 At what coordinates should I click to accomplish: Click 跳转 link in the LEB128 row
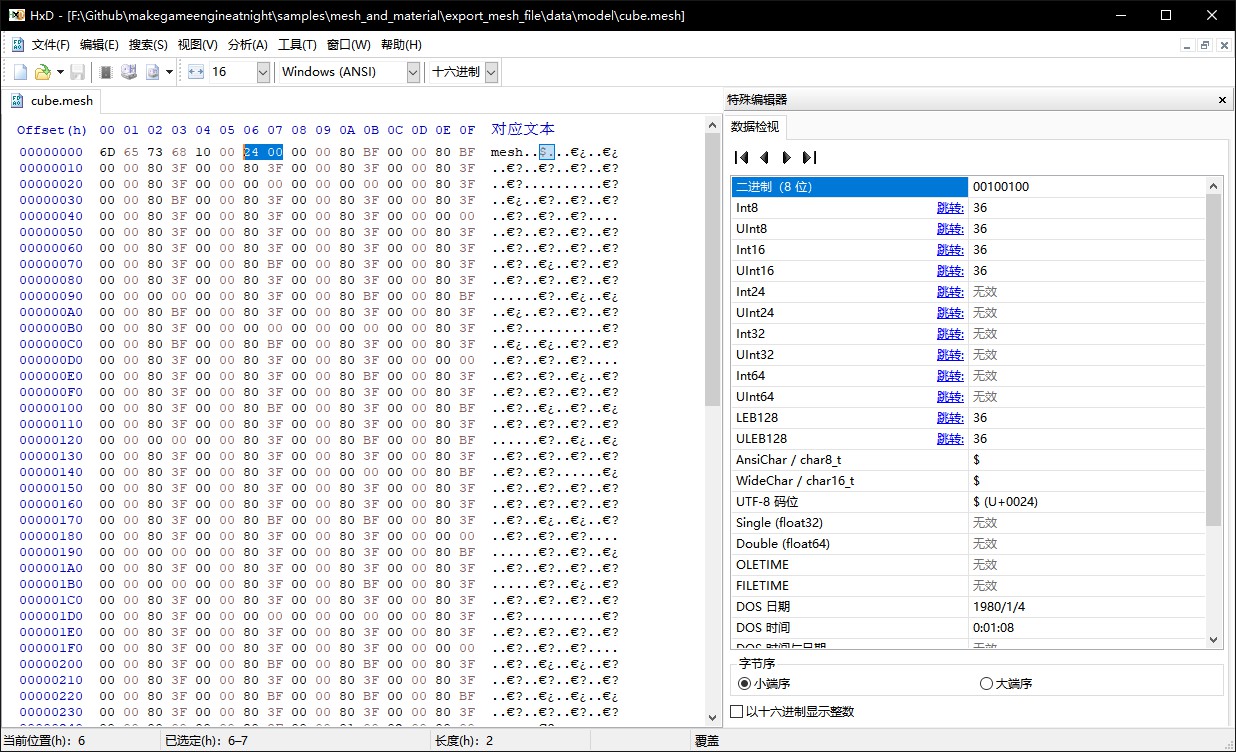950,418
